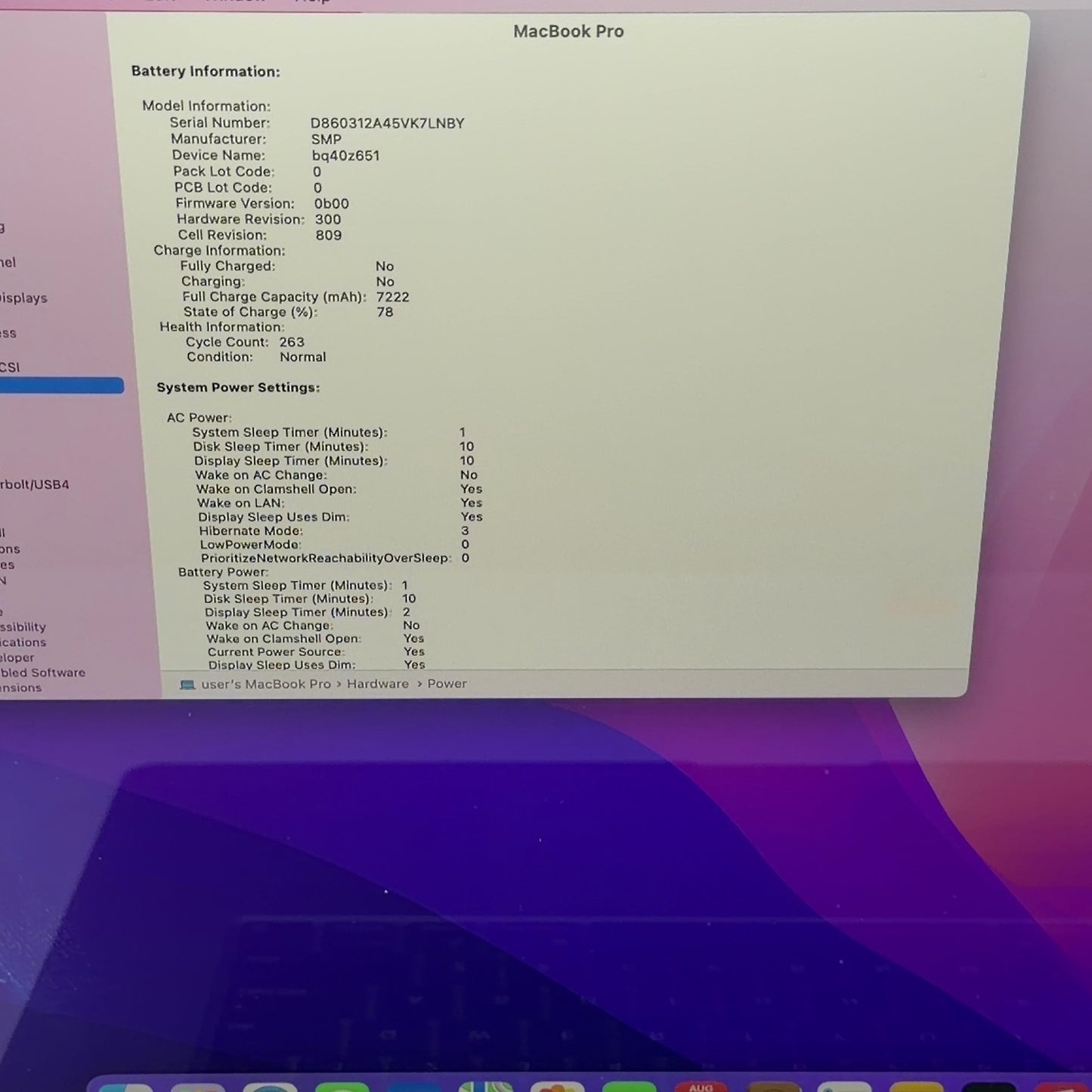Viewport: 1092px width, 1092px height.
Task: Click the device name value "bq40z651"
Action: (346, 156)
